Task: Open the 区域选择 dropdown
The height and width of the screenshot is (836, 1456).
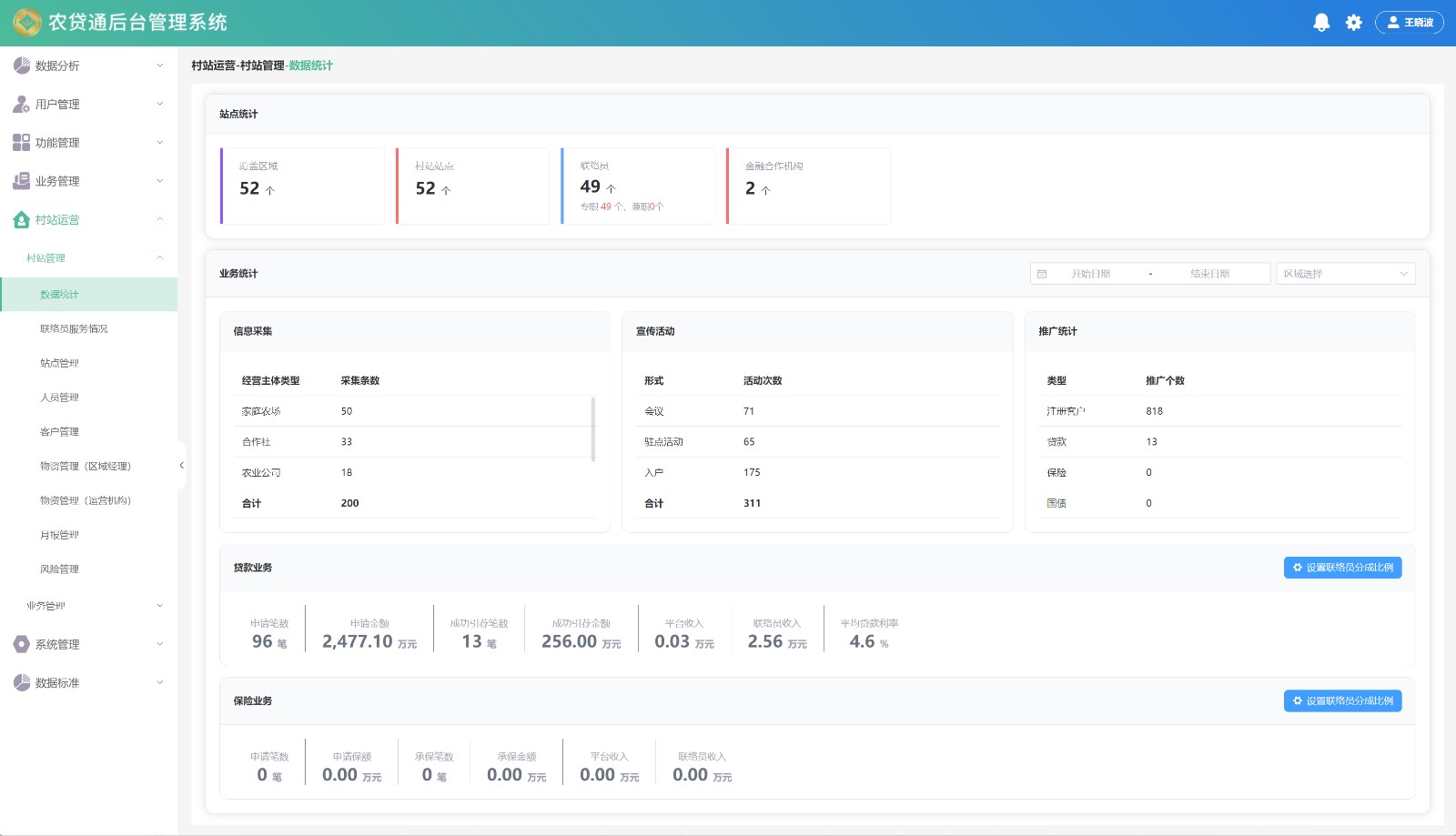Action: [1345, 274]
